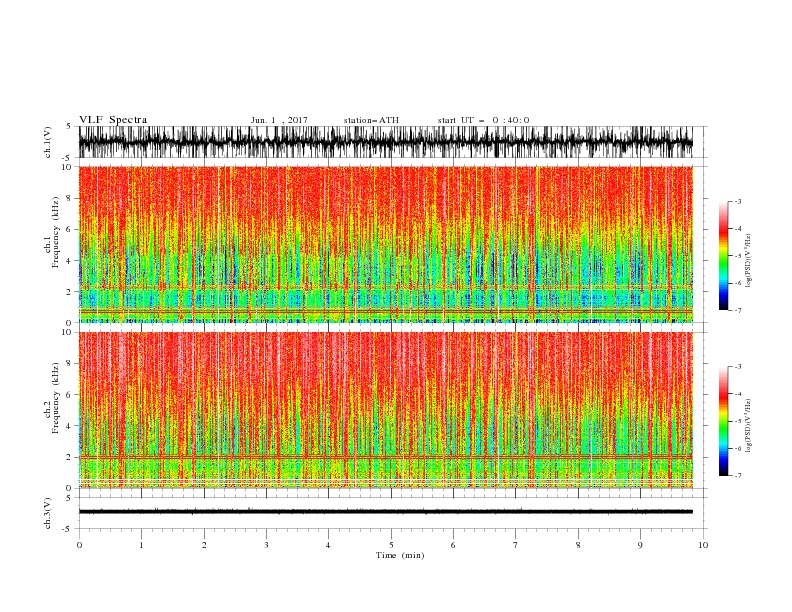
Task: Click the time axis tick label "7"
Action: 516,545
